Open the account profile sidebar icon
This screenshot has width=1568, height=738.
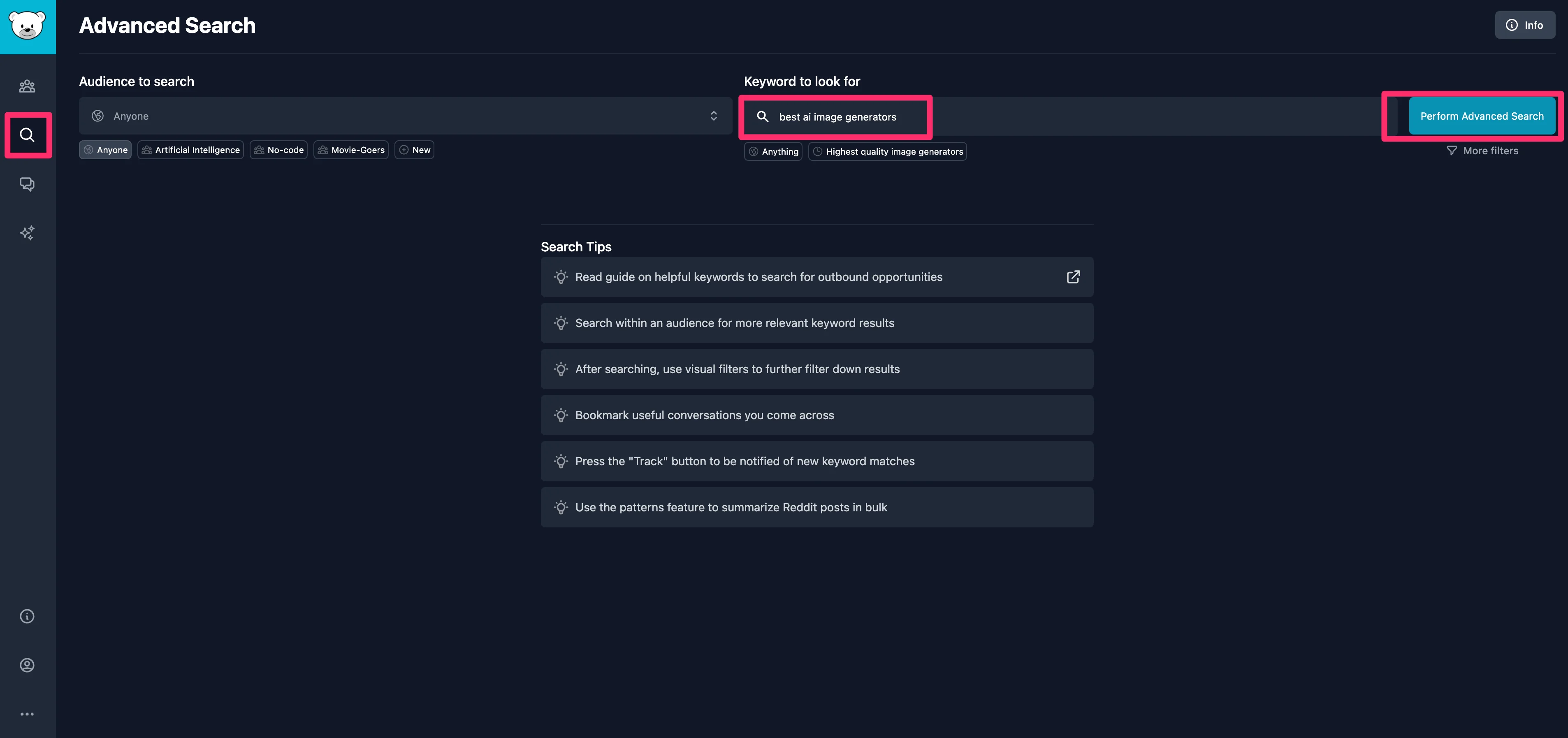28,665
